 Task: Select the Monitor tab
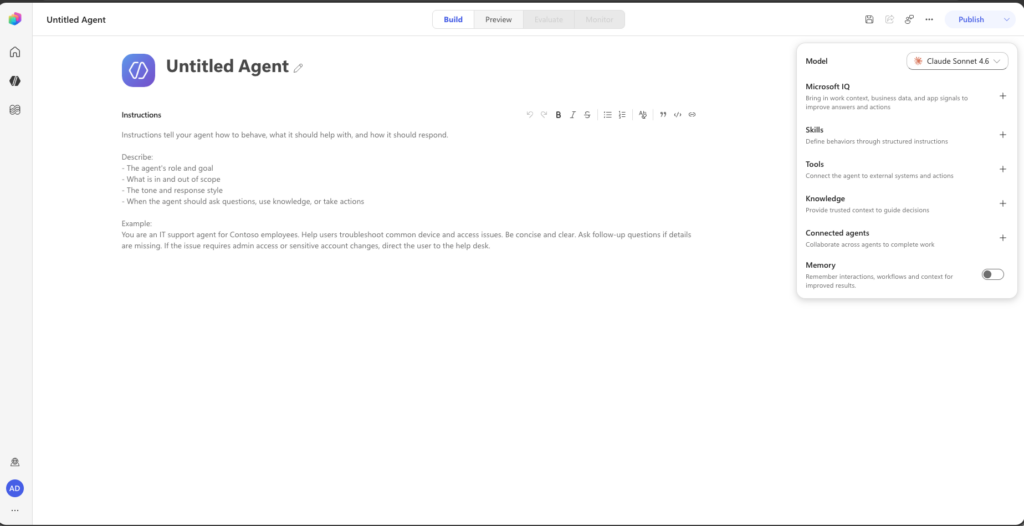tap(600, 20)
